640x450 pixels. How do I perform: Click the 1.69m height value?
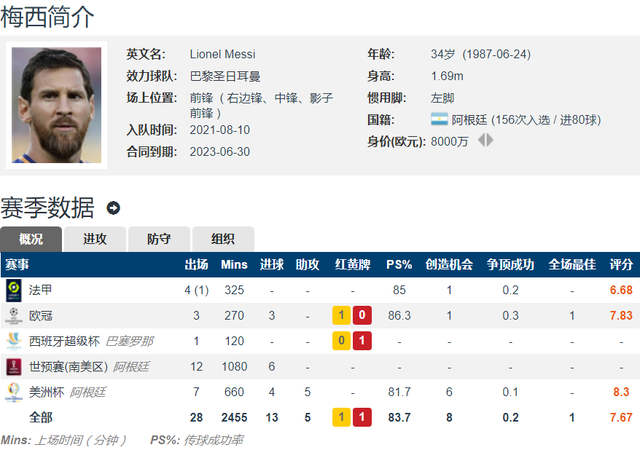click(x=447, y=76)
